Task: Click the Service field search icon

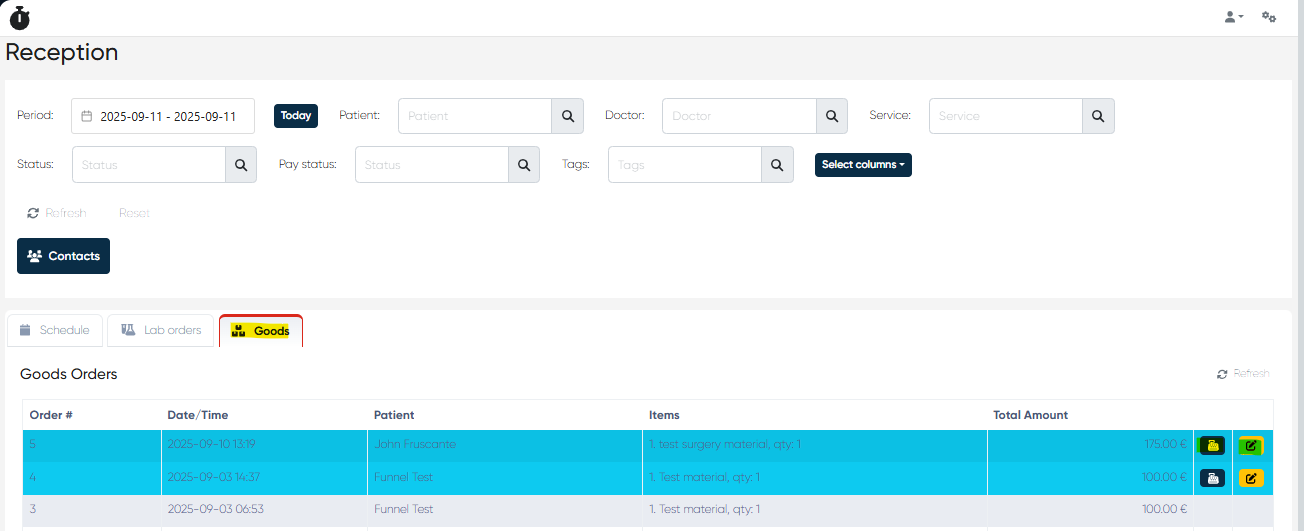Action: pos(1098,116)
